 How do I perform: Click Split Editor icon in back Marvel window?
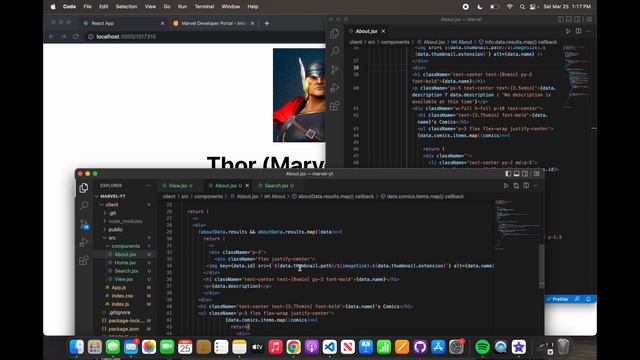(578, 31)
